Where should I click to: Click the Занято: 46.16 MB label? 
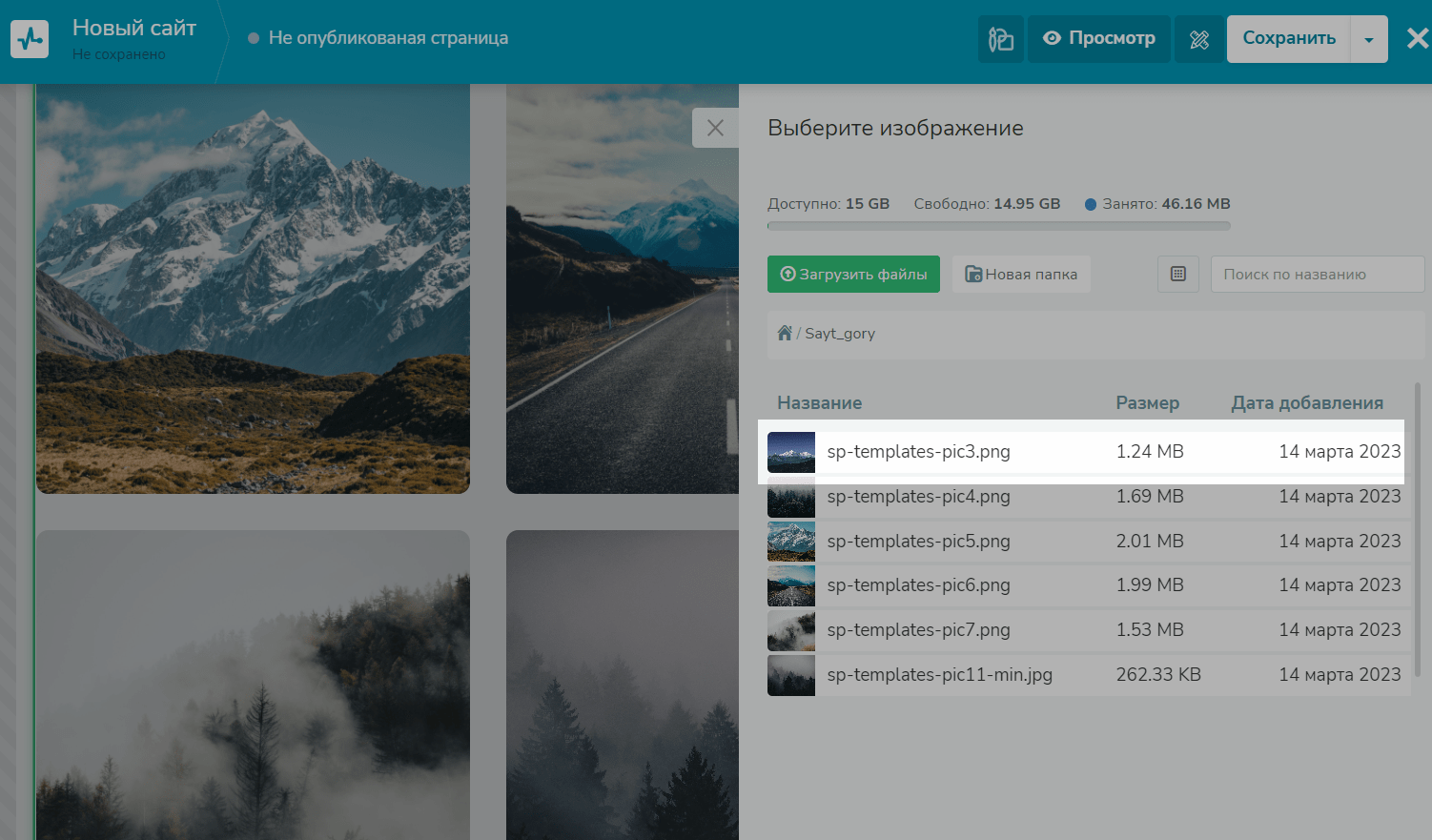pos(1166,204)
